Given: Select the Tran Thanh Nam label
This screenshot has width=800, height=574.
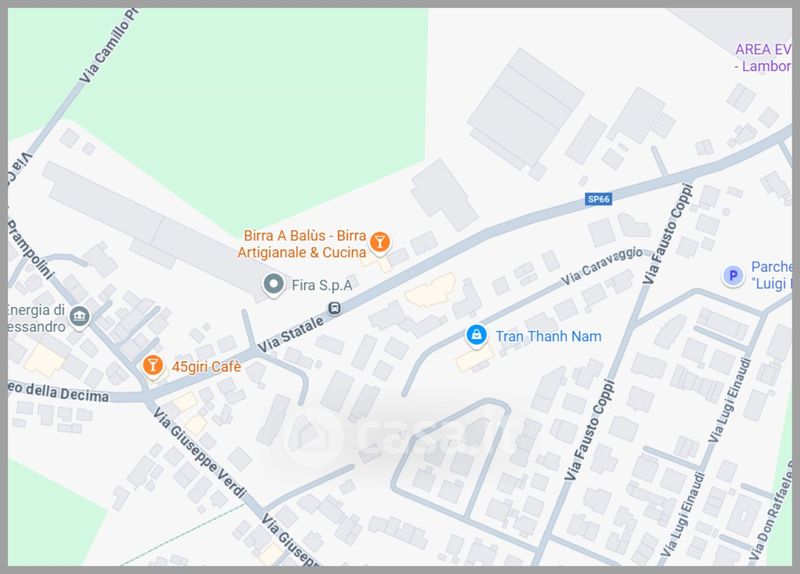Looking at the screenshot, I should coord(548,336).
